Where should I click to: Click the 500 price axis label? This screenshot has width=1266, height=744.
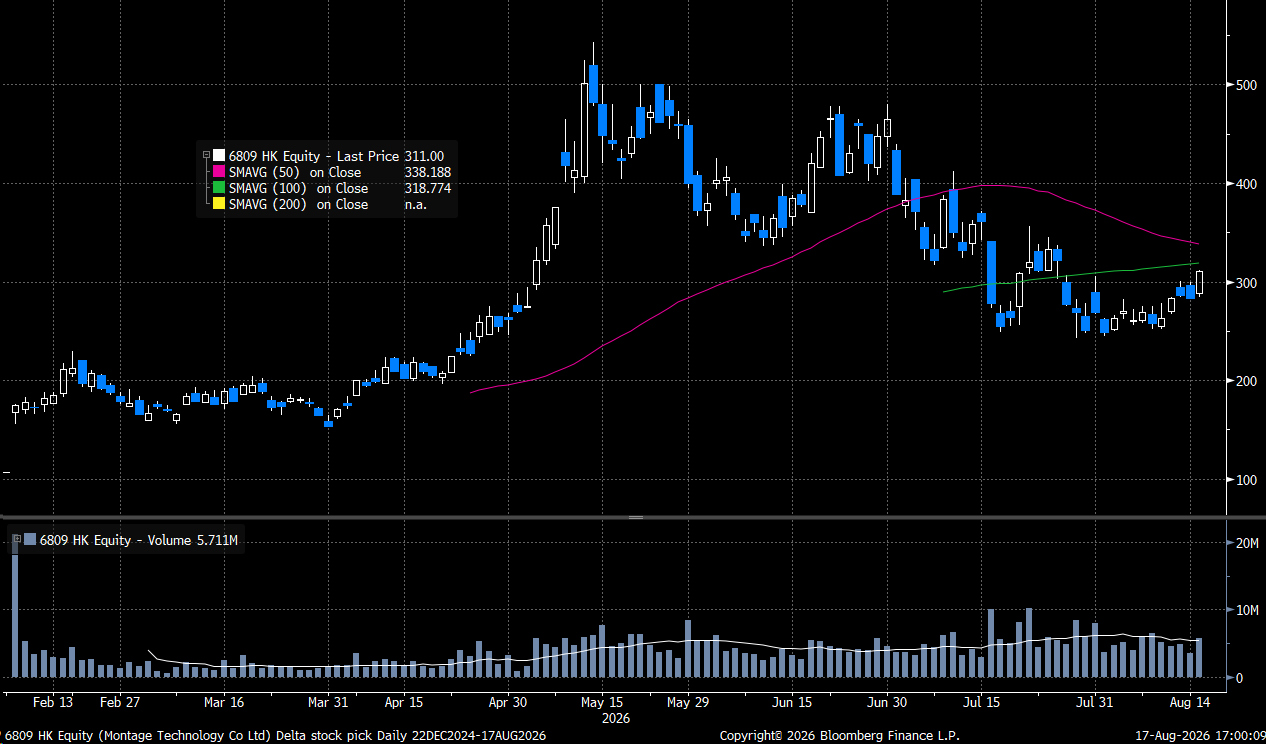tap(1245, 85)
